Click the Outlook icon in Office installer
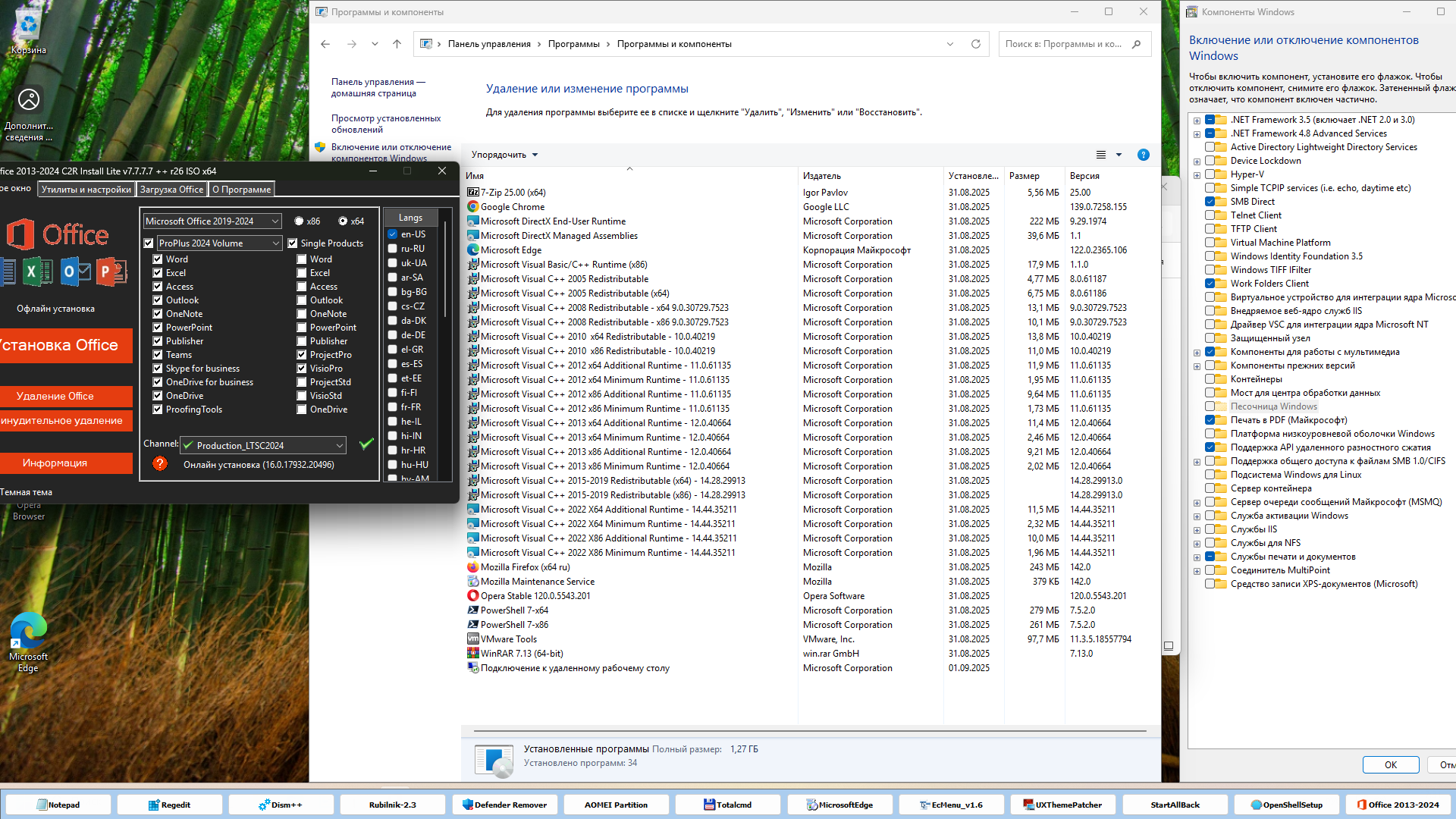Image resolution: width=1456 pixels, height=819 pixels. [74, 271]
